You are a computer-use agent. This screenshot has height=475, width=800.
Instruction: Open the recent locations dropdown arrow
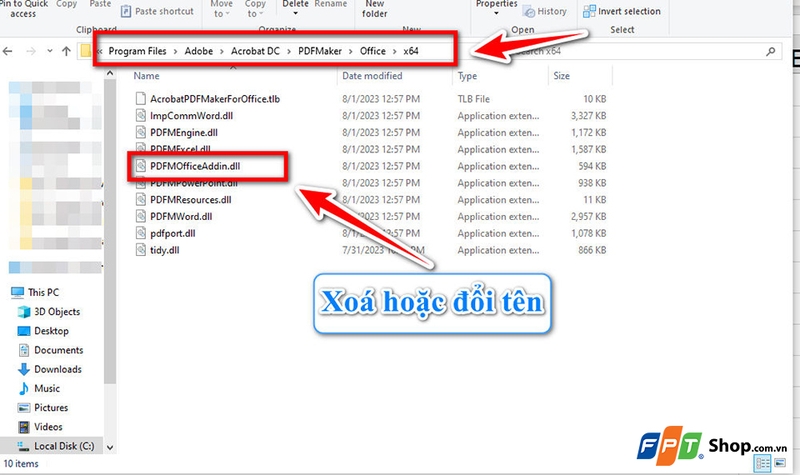pos(49,51)
